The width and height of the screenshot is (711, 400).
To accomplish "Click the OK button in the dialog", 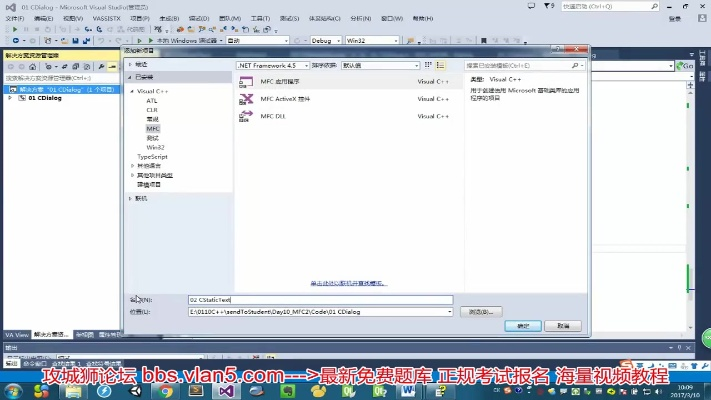I will point(523,326).
